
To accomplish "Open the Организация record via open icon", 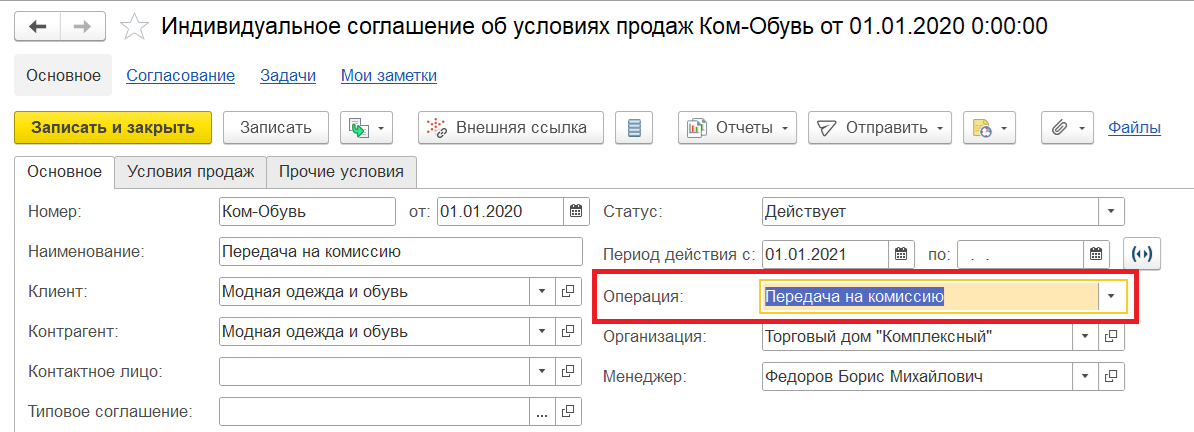I will point(1111,336).
